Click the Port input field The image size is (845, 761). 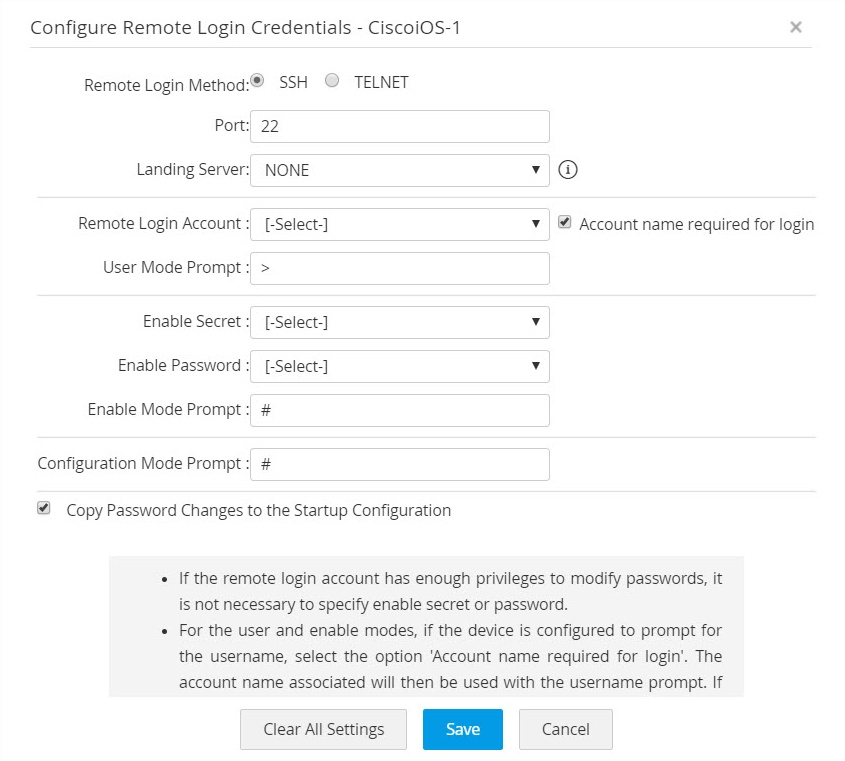tap(399, 126)
